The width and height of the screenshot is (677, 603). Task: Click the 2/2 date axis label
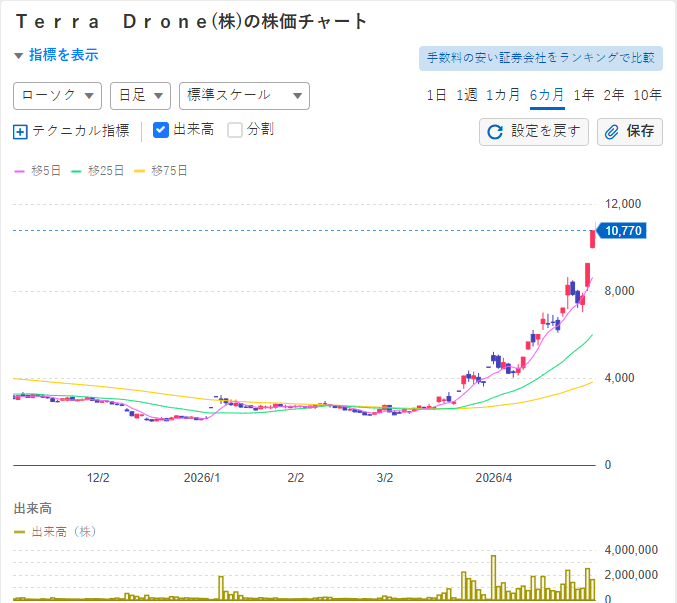point(296,478)
